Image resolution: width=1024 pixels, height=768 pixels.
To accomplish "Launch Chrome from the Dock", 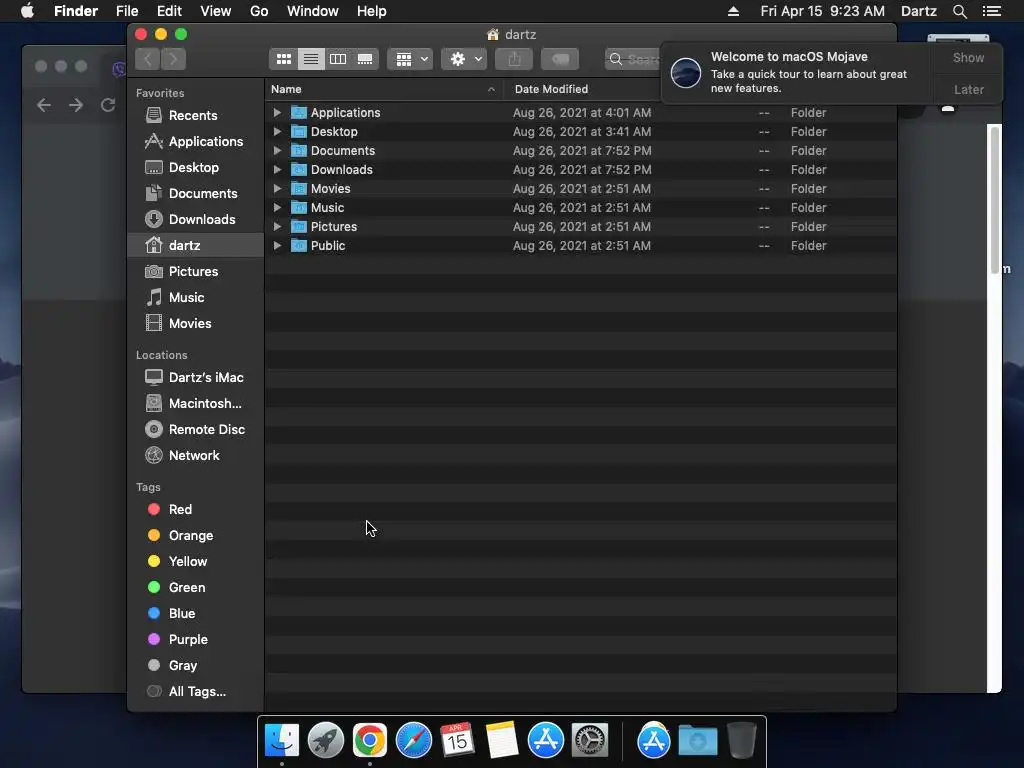I will click(x=370, y=741).
